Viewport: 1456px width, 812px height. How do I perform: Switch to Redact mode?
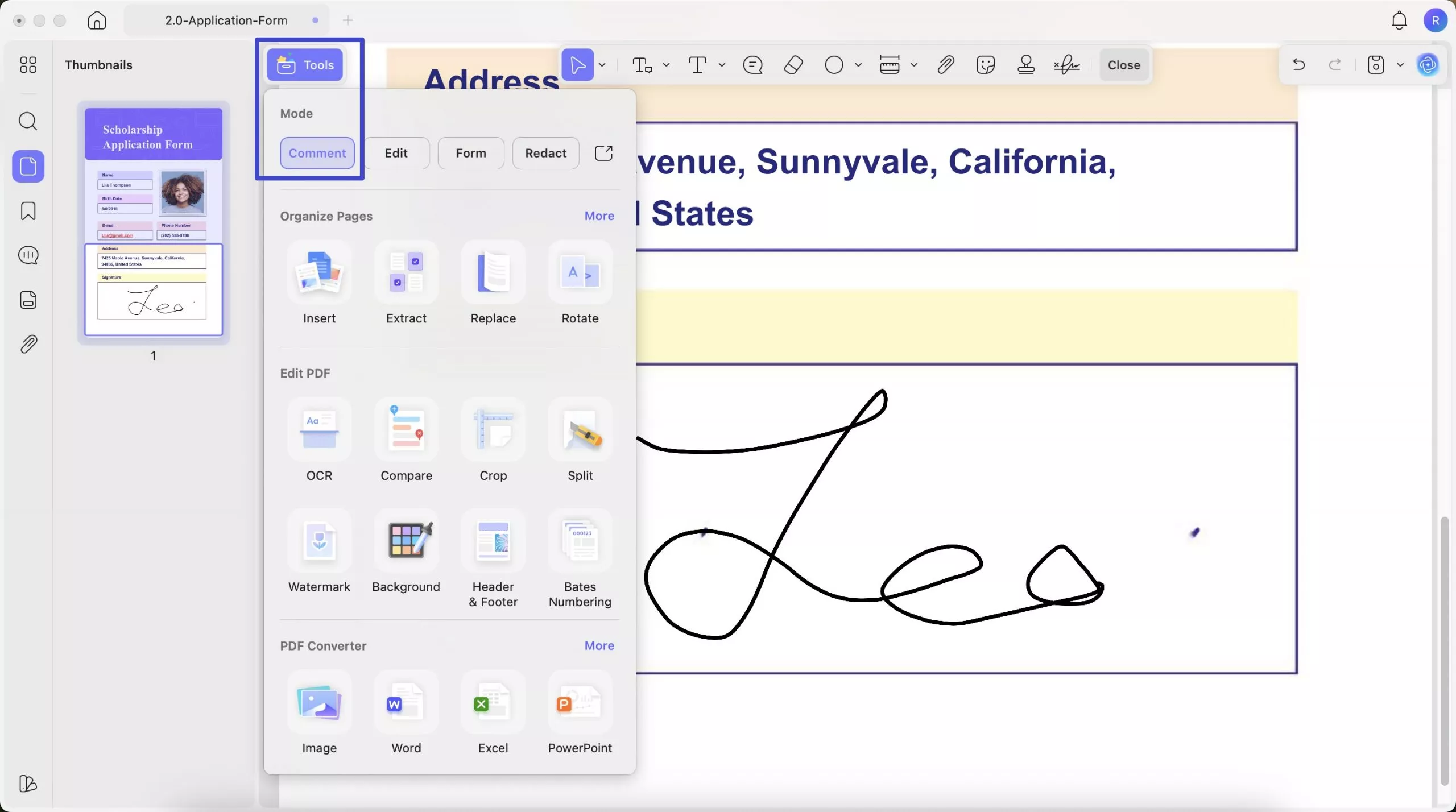pyautogui.click(x=545, y=153)
